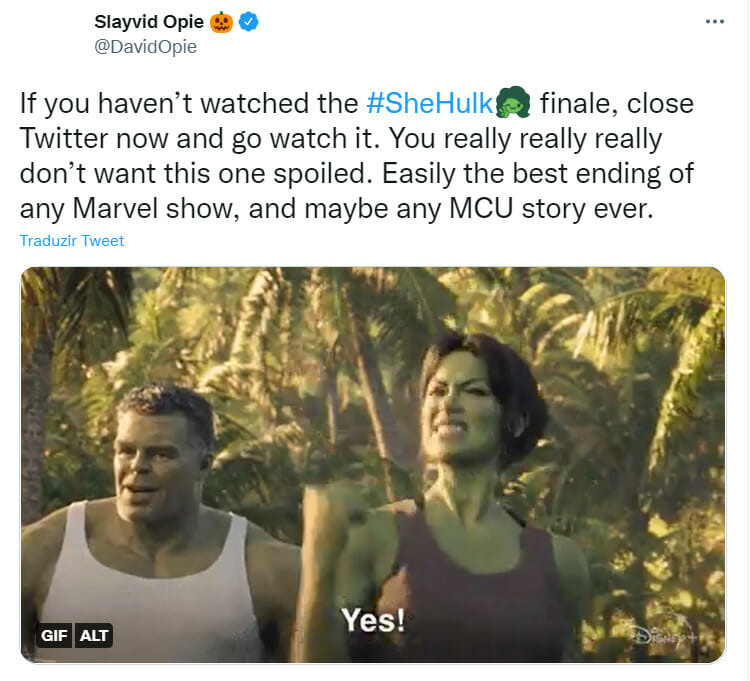This screenshot has width=750, height=681.
Task: Click the pumpkin emoji beside the name
Action: (222, 22)
